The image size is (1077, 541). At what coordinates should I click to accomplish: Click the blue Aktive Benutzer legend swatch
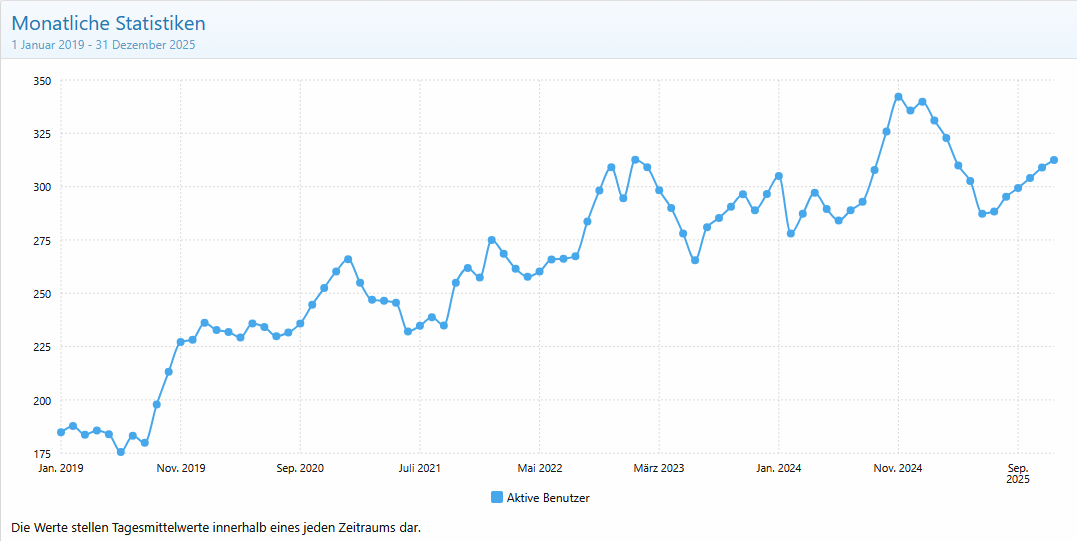(x=497, y=498)
